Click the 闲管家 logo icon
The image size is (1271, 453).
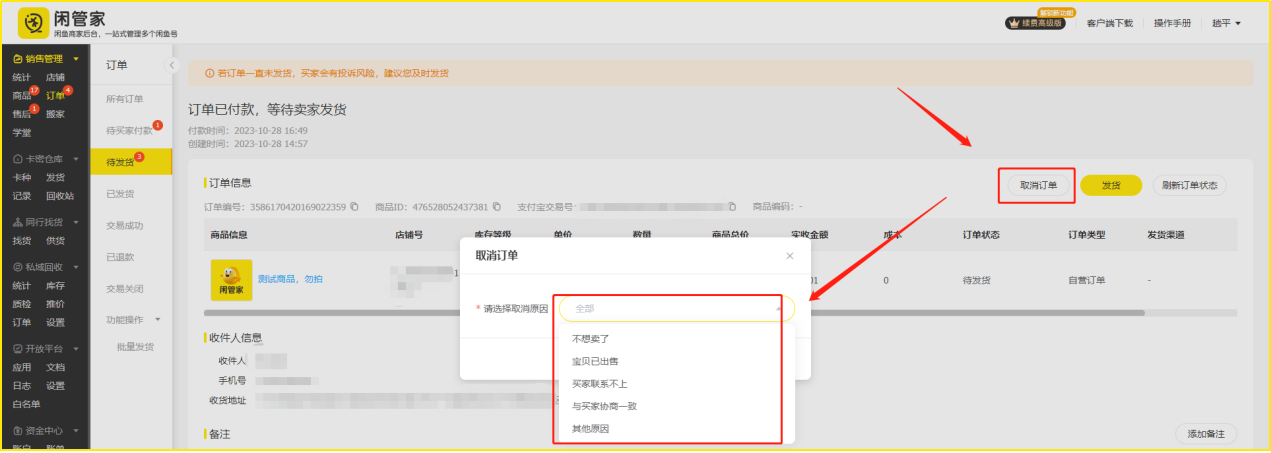tap(33, 23)
